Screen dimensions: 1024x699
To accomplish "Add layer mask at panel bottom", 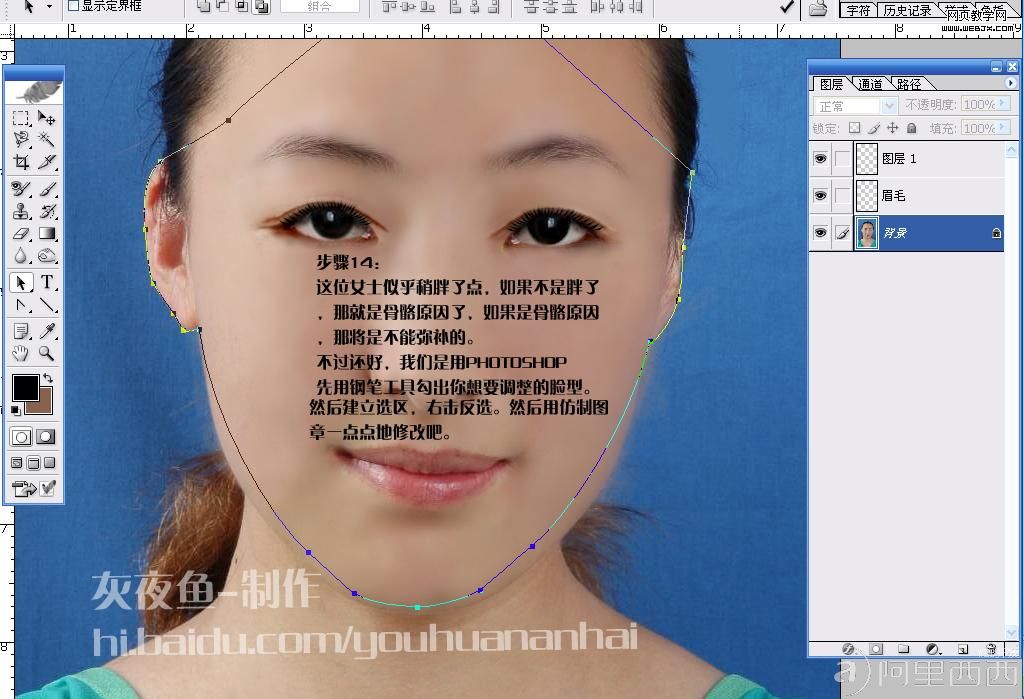I will pyautogui.click(x=876, y=649).
